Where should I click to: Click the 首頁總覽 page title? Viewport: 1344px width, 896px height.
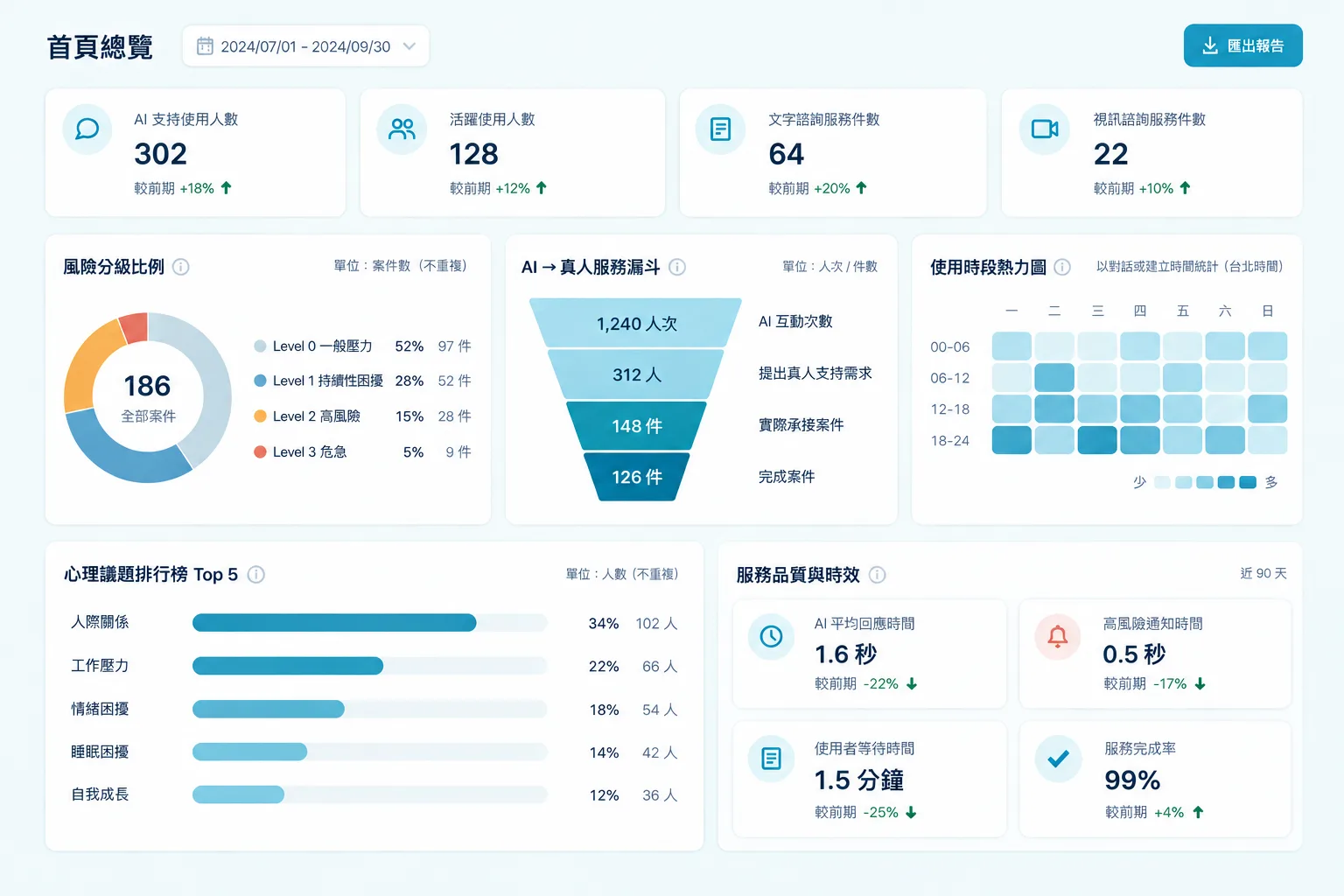pos(100,47)
